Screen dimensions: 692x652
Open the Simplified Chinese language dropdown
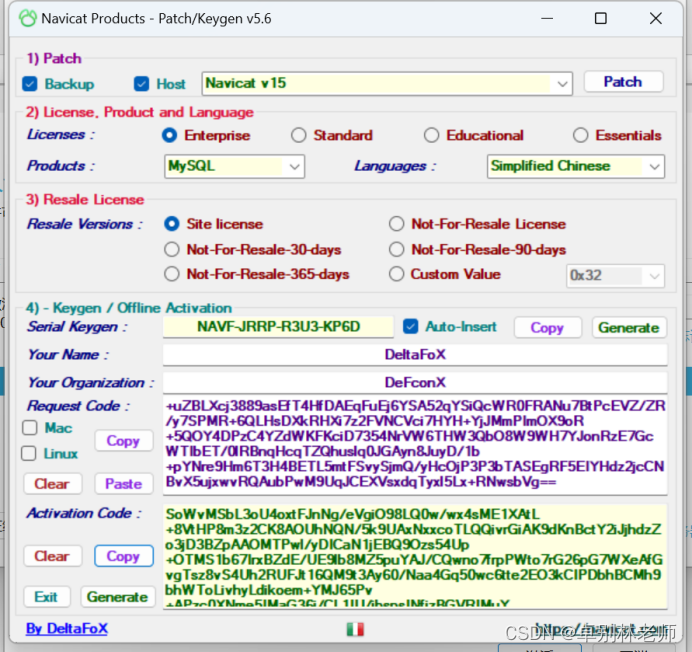576,166
